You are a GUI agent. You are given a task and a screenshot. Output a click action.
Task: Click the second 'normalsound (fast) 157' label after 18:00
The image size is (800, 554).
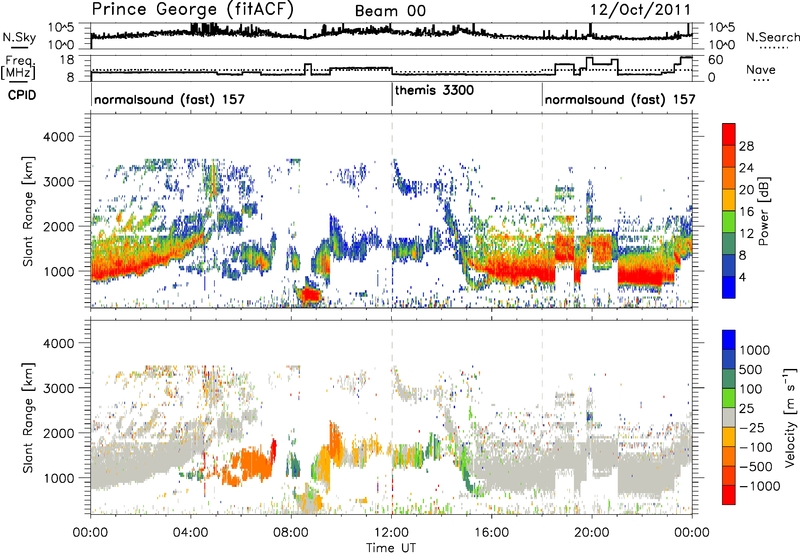pyautogui.click(x=620, y=99)
